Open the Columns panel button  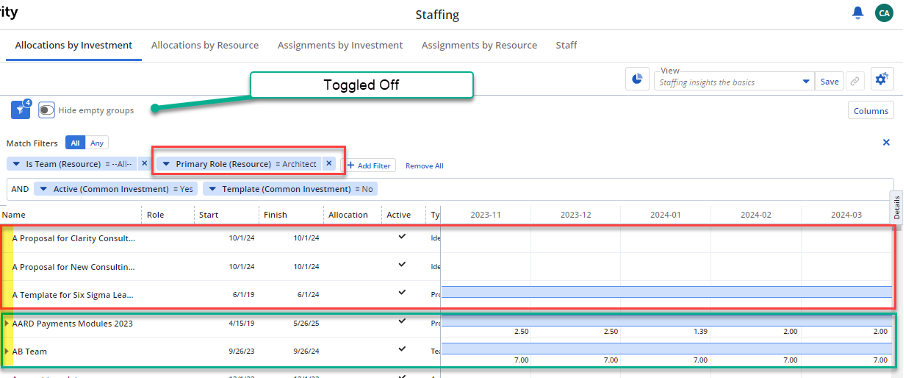[x=871, y=111]
